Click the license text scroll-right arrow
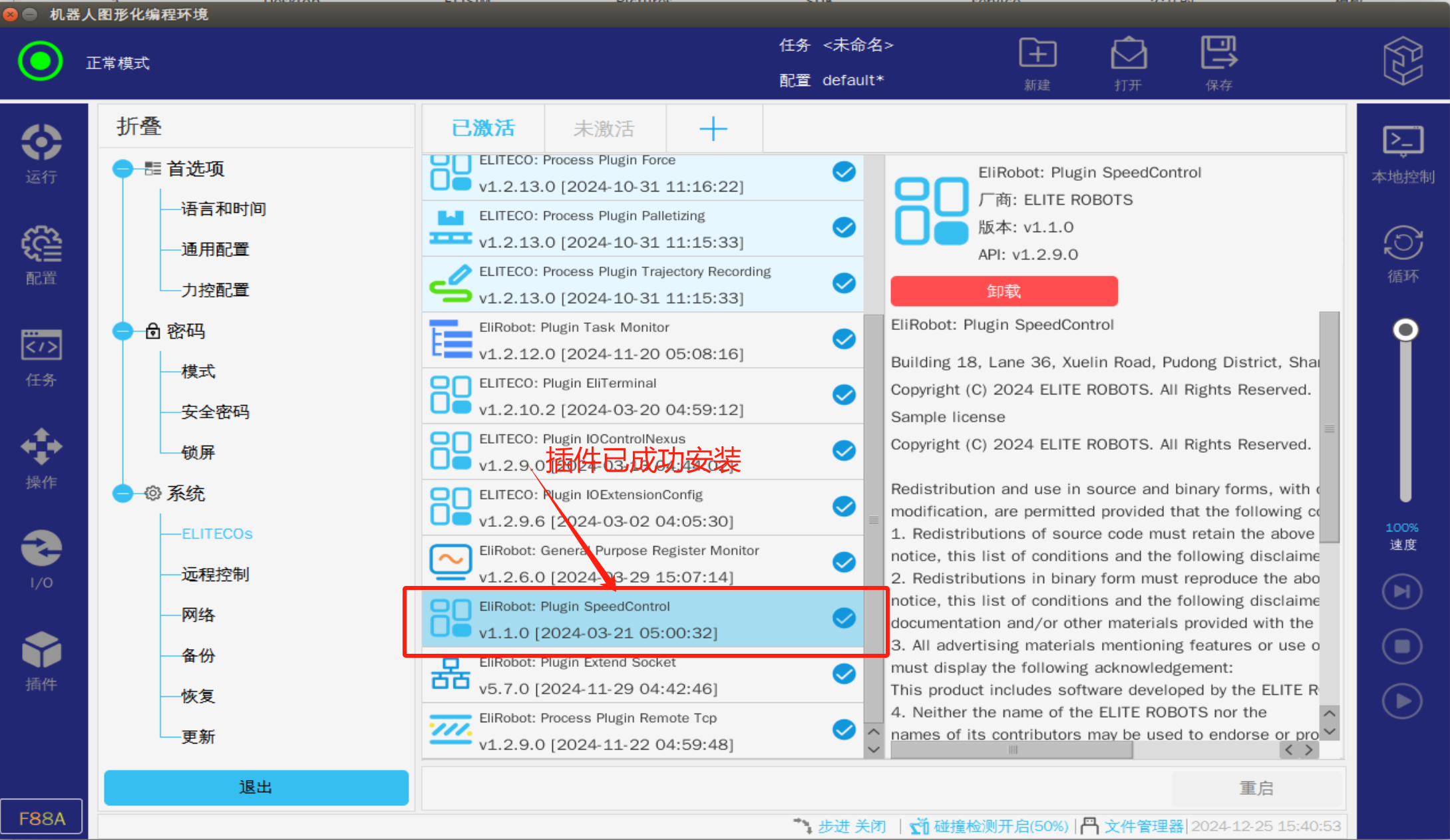 click(1309, 750)
